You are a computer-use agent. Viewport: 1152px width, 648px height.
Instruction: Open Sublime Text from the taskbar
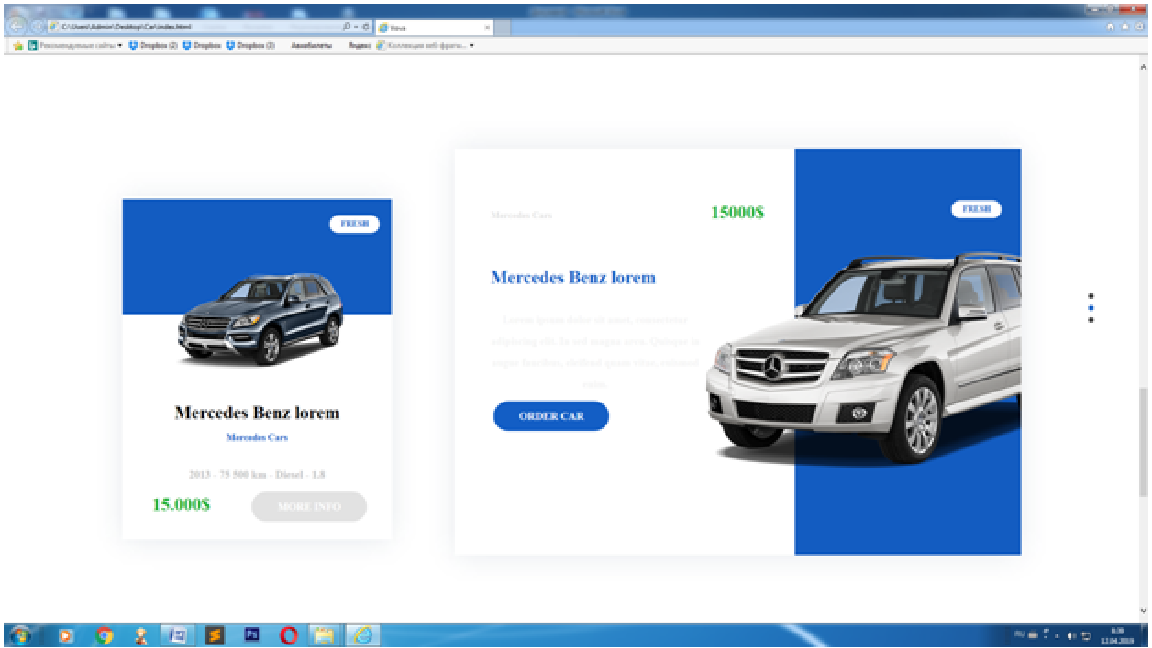215,636
